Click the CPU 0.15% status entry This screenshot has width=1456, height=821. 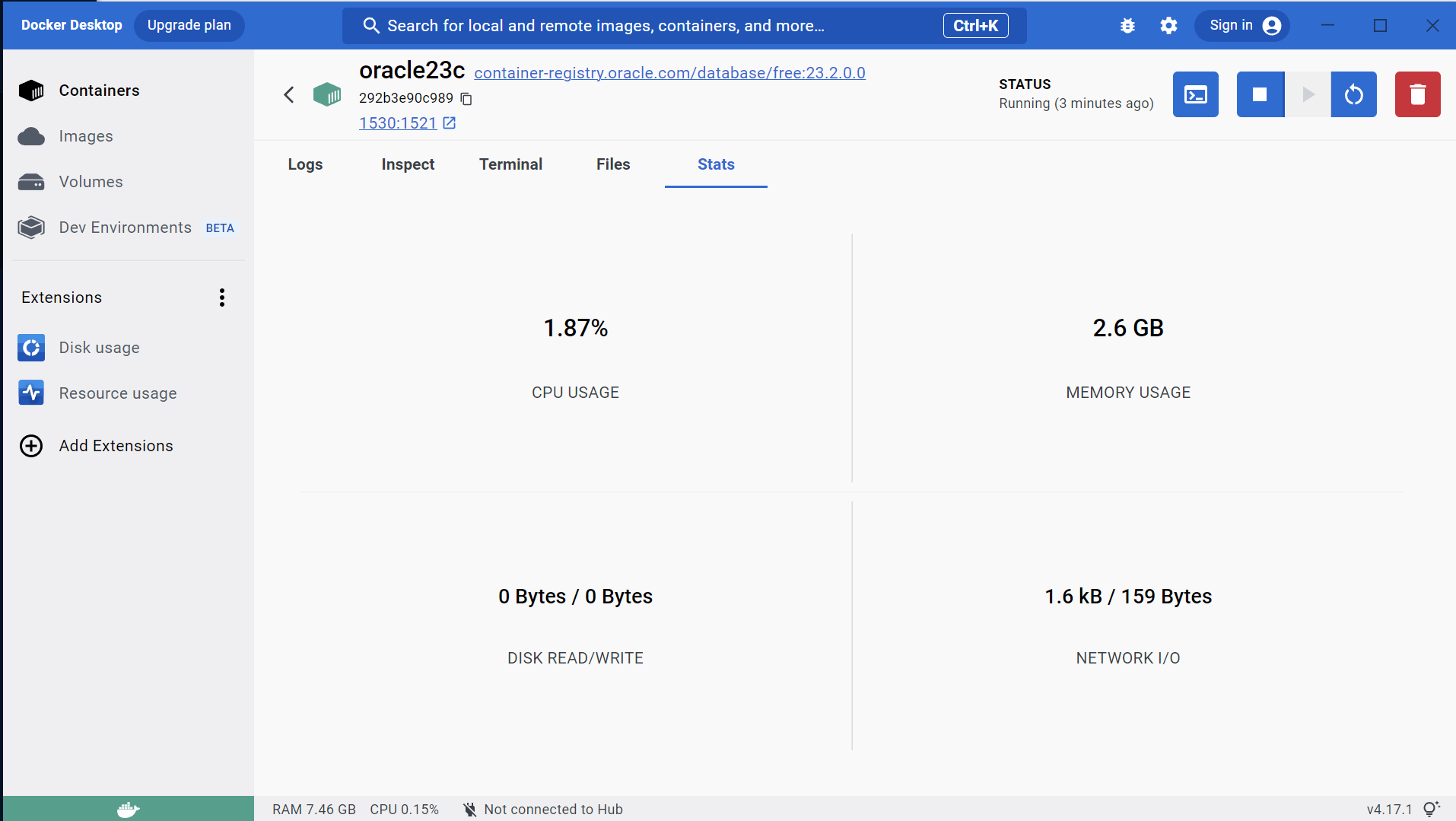[x=405, y=810]
